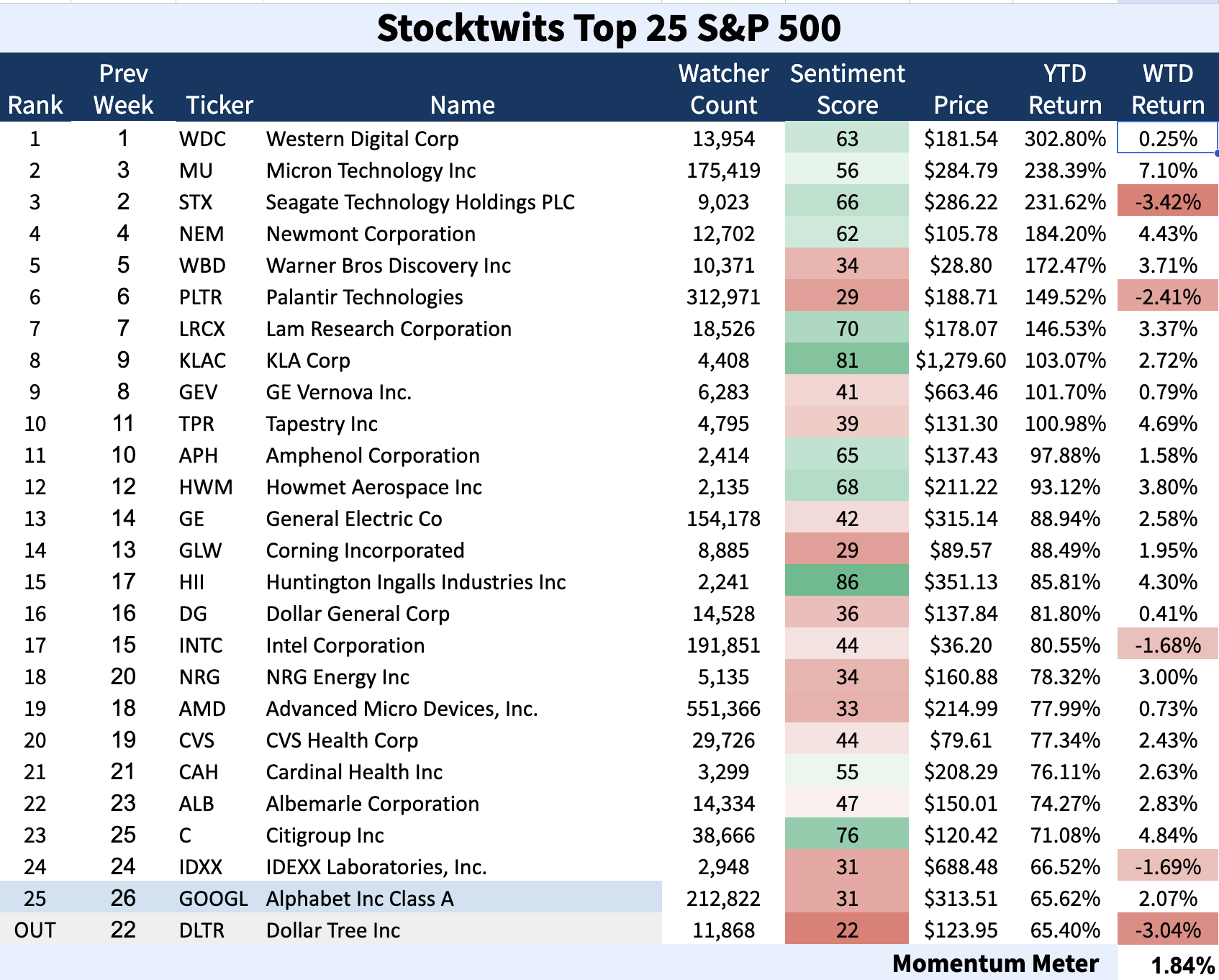Select the Momentum Meter value 1.84%
Screen dimensions: 1219x980
point(1182,965)
